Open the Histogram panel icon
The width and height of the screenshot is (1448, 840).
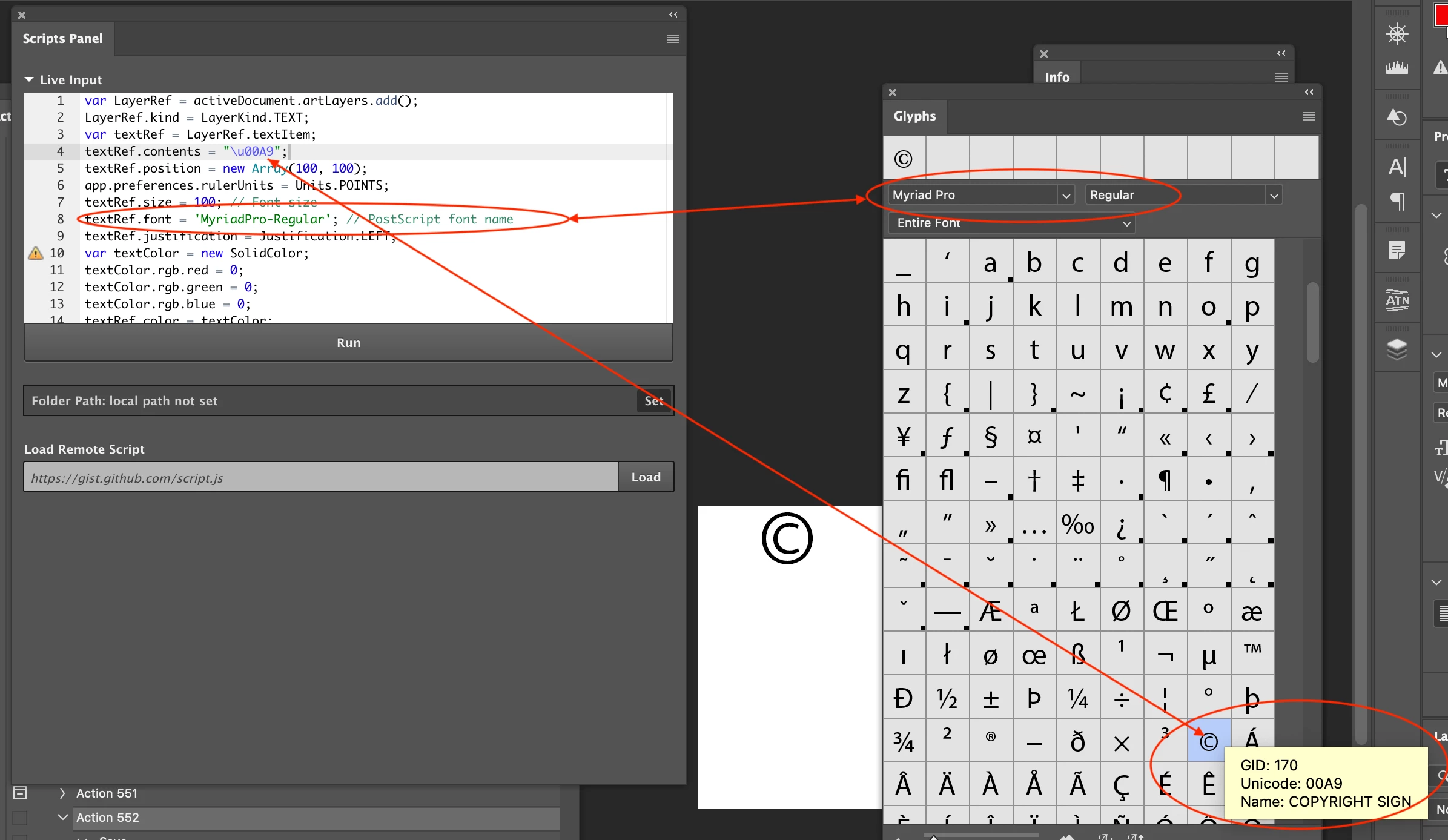click(1397, 67)
